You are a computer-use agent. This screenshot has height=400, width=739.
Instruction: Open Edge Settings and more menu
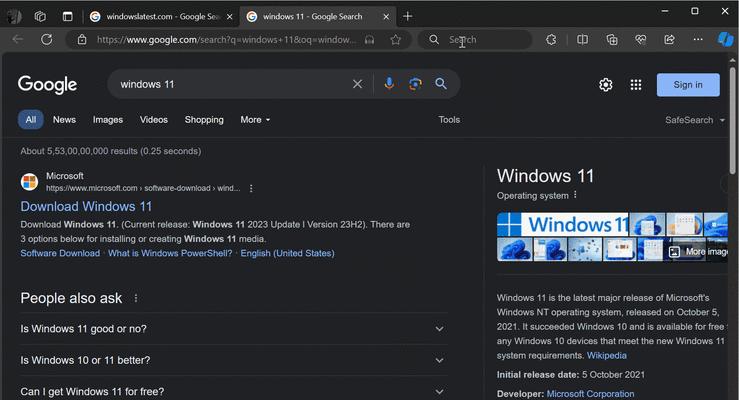698,40
